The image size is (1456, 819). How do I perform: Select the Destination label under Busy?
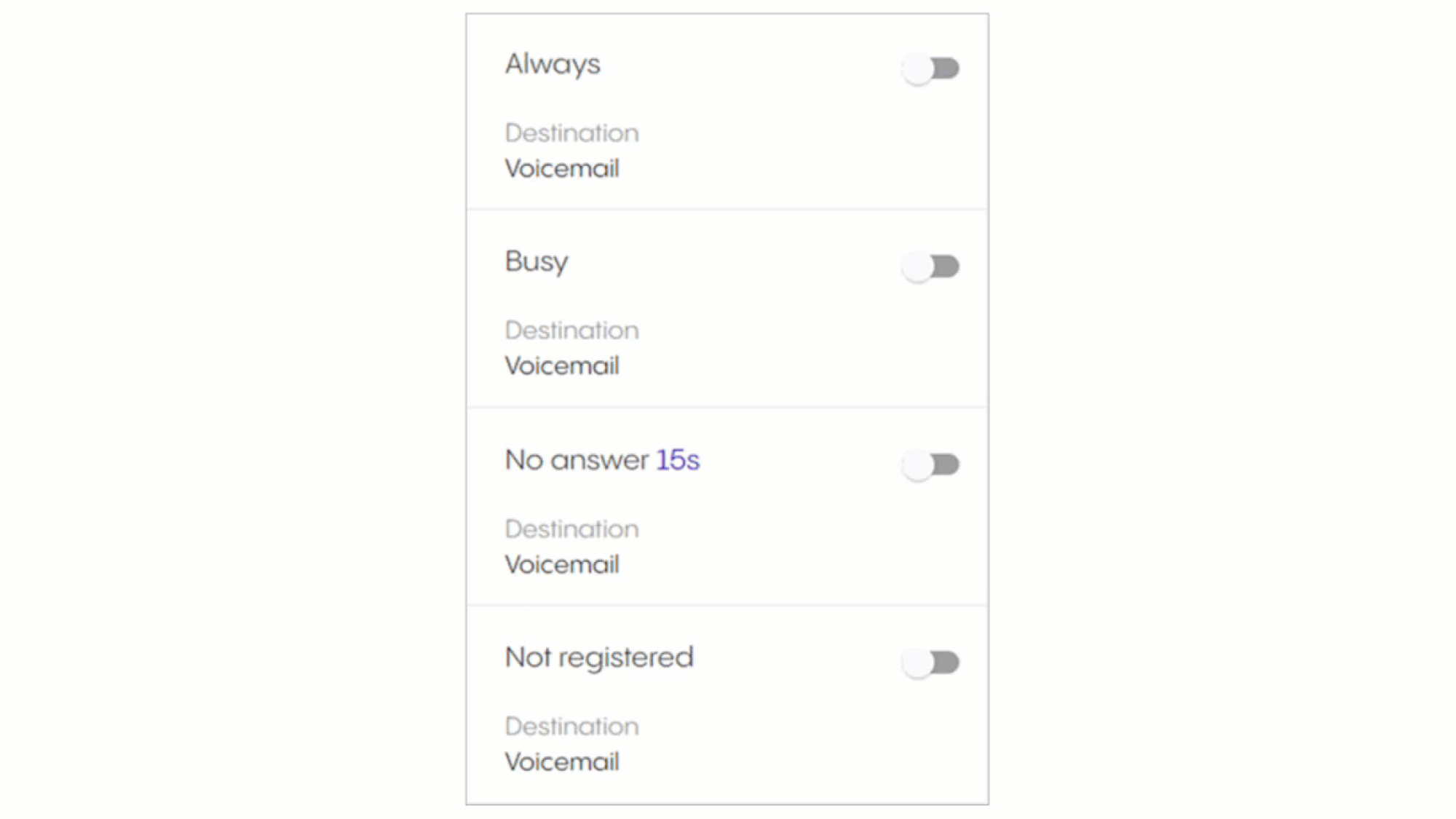(x=572, y=331)
